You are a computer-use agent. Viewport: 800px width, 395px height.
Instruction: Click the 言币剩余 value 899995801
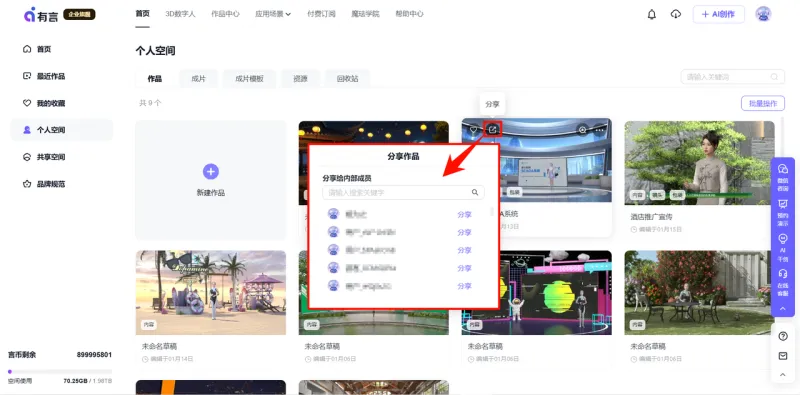pyautogui.click(x=94, y=355)
